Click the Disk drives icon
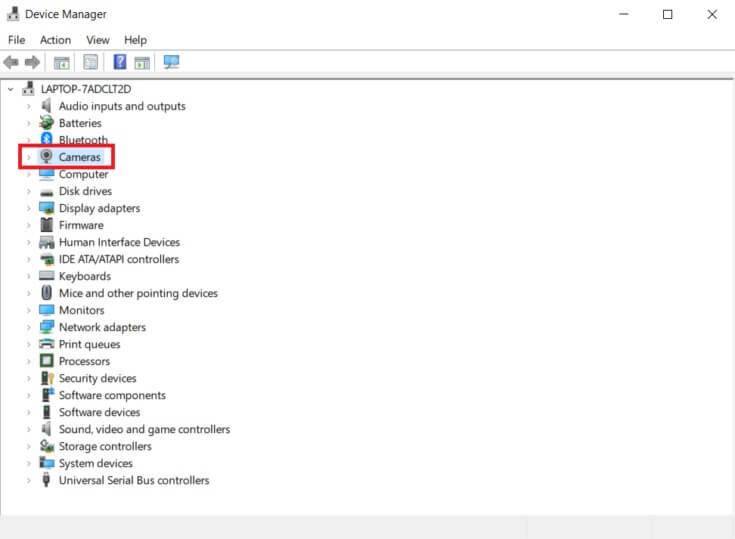Viewport: 735px width, 539px height. [46, 192]
